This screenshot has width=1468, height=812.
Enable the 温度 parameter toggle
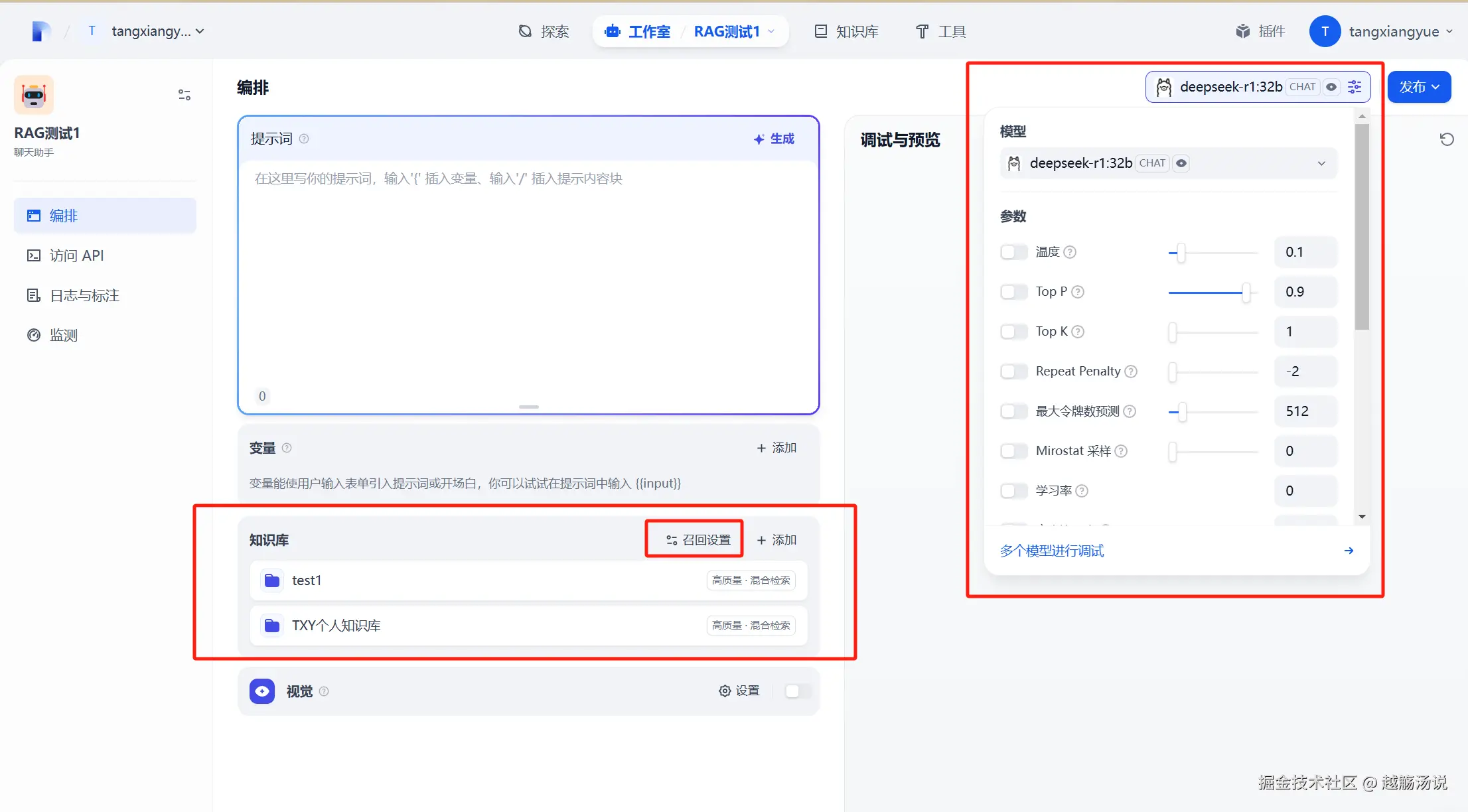click(1013, 252)
